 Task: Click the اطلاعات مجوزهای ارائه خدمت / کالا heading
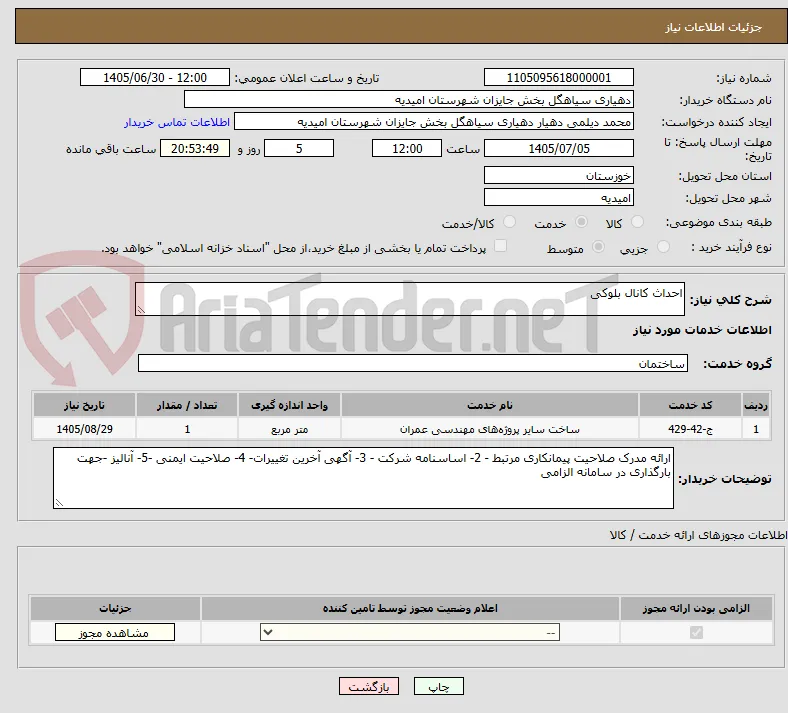(698, 535)
